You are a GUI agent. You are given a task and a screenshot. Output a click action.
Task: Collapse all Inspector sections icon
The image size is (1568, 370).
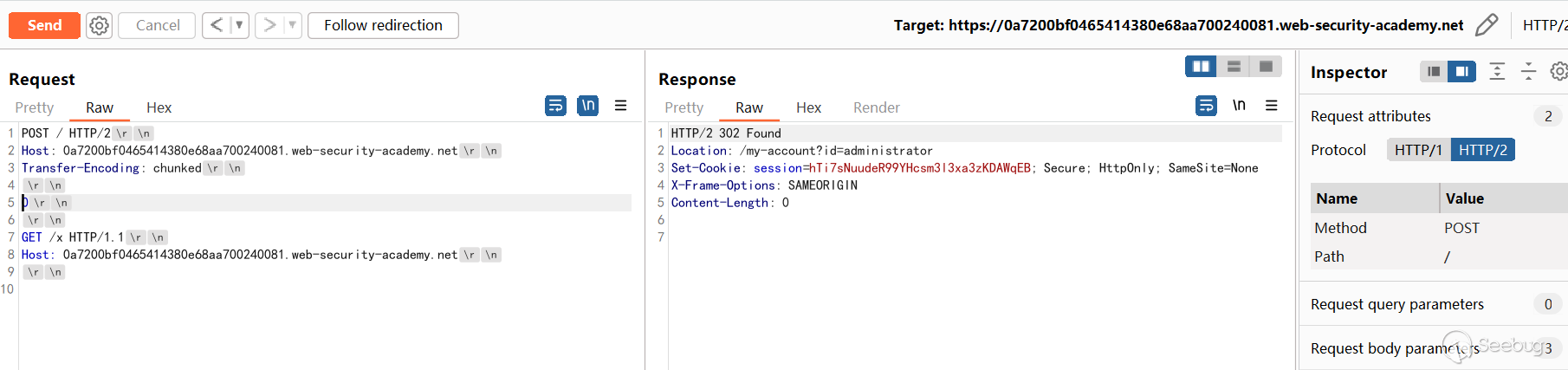[x=1529, y=72]
